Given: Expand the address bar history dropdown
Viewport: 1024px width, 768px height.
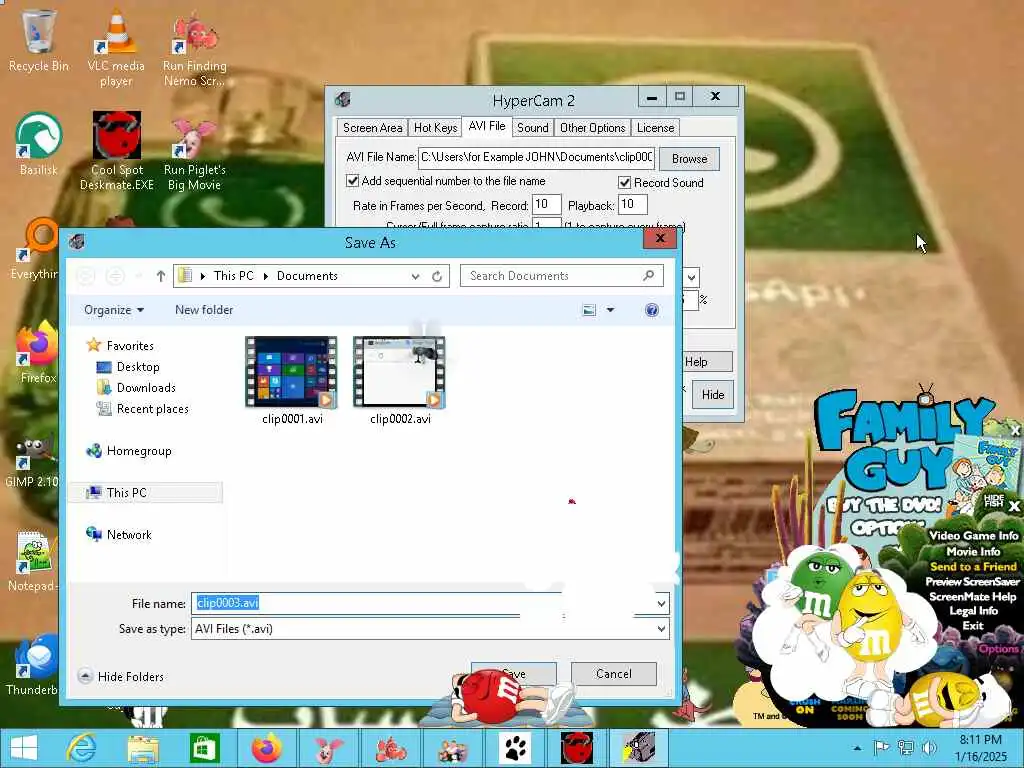Looking at the screenshot, I should (x=415, y=276).
